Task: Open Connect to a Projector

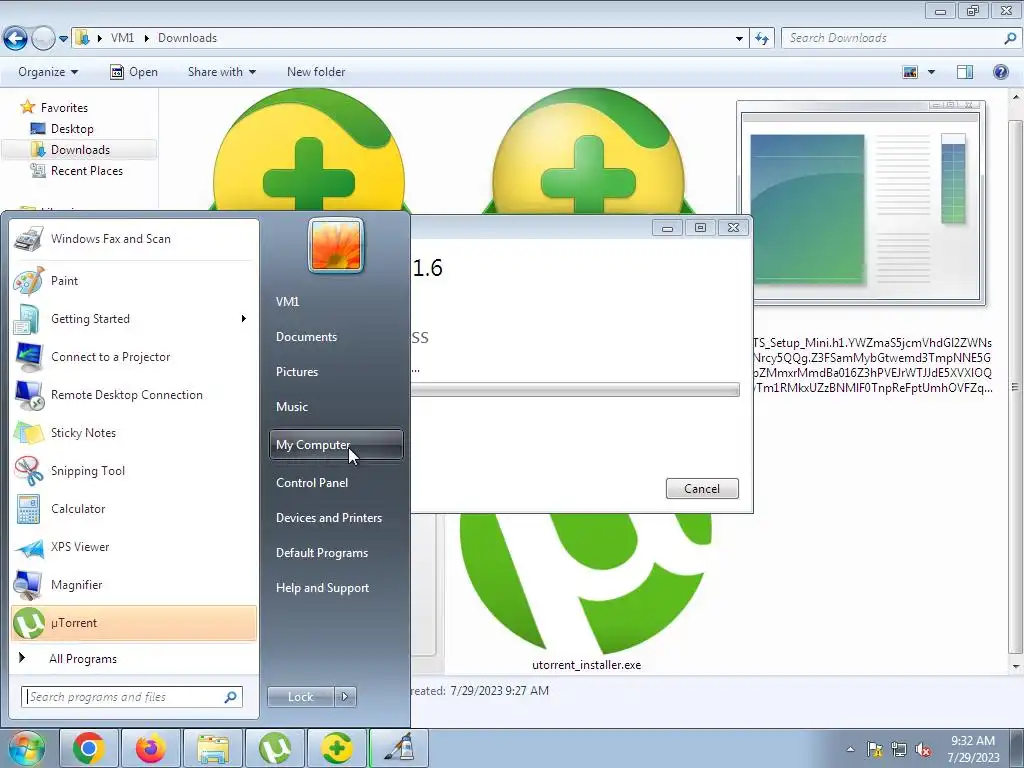Action: [134, 357]
